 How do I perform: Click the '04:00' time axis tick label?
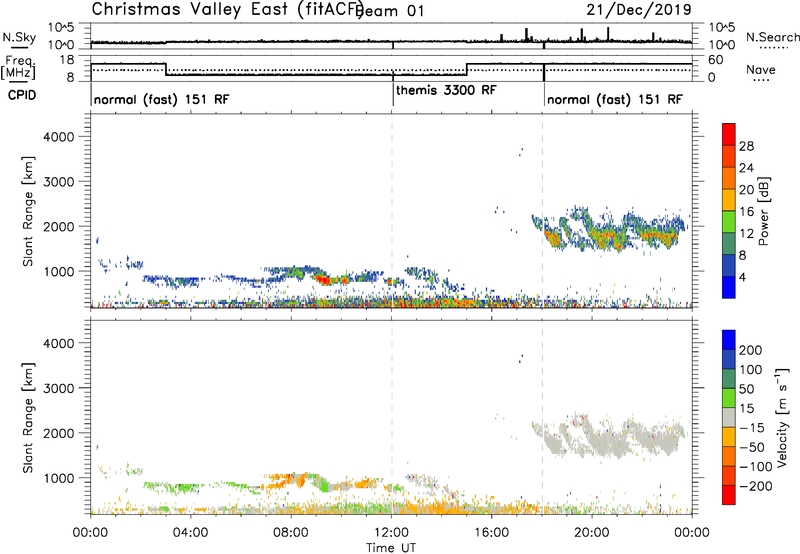point(190,533)
